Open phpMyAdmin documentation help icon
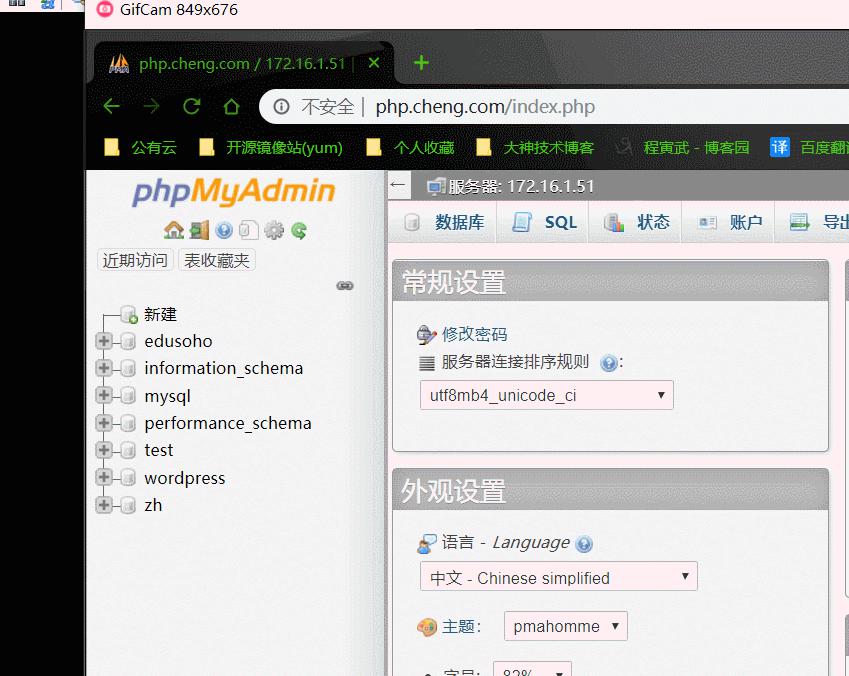Screen dimensions: 849x676 (x=224, y=230)
